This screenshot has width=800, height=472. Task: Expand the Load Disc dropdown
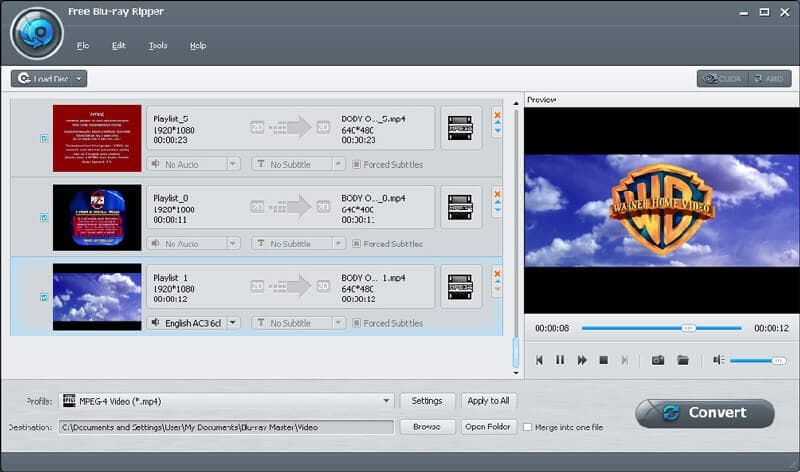pyautogui.click(x=80, y=78)
